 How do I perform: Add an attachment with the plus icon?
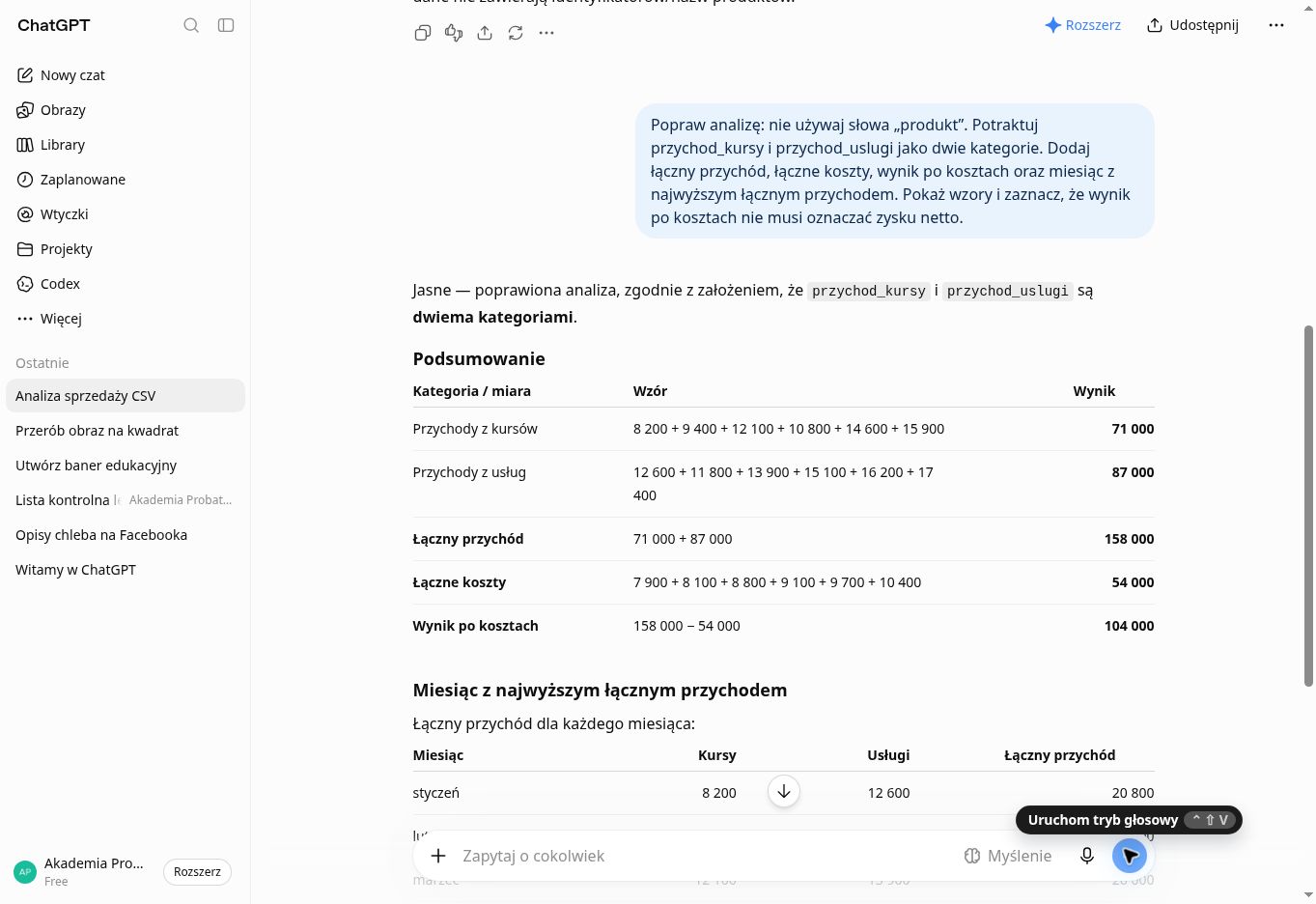tap(438, 856)
